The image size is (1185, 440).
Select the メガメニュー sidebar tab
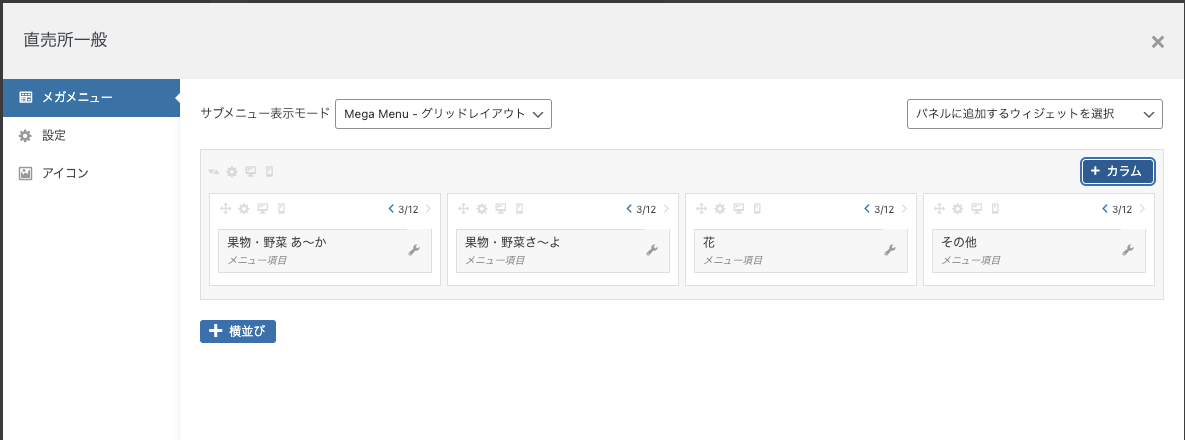tap(91, 98)
